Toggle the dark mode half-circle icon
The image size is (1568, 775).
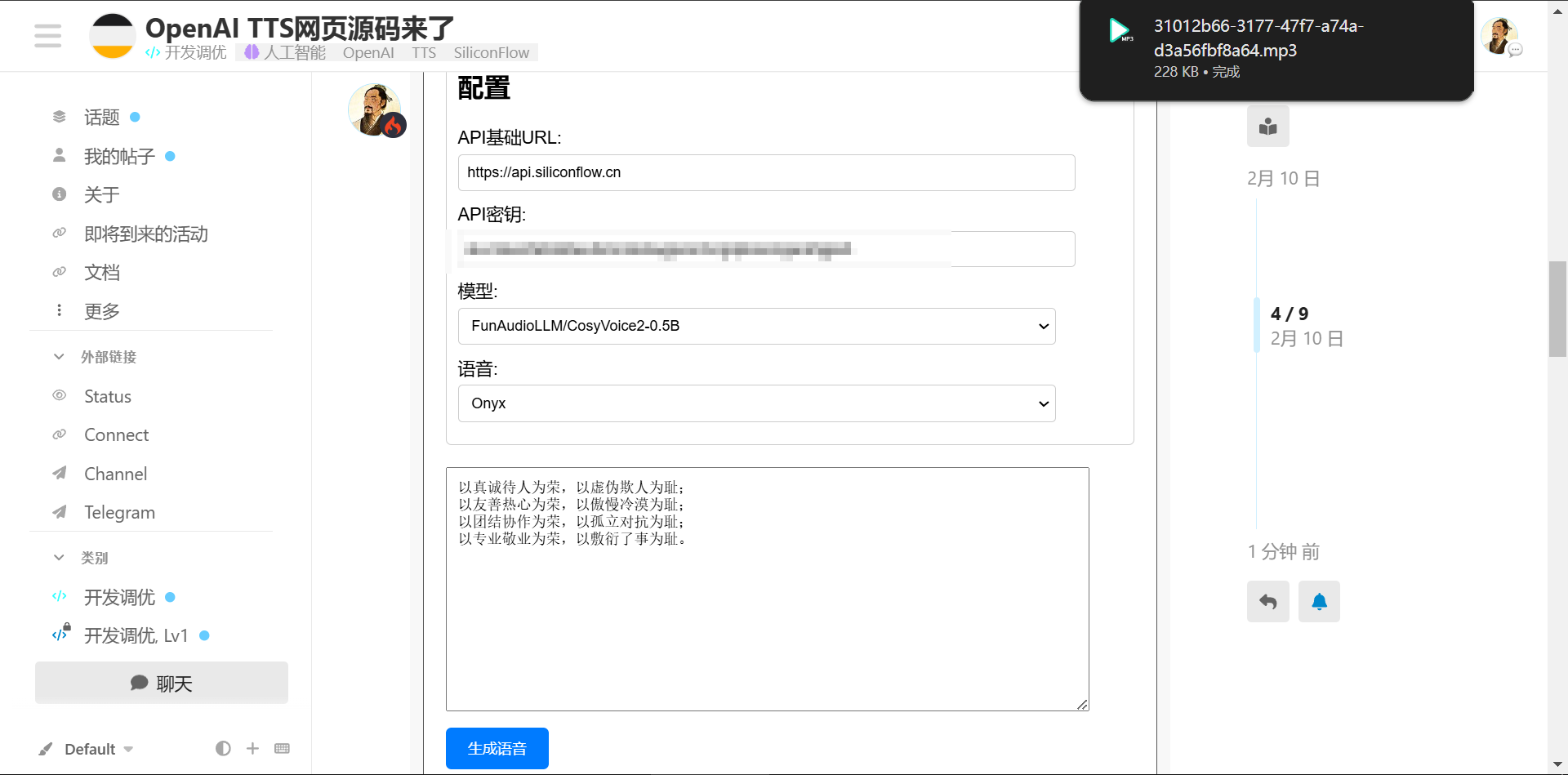pyautogui.click(x=223, y=748)
